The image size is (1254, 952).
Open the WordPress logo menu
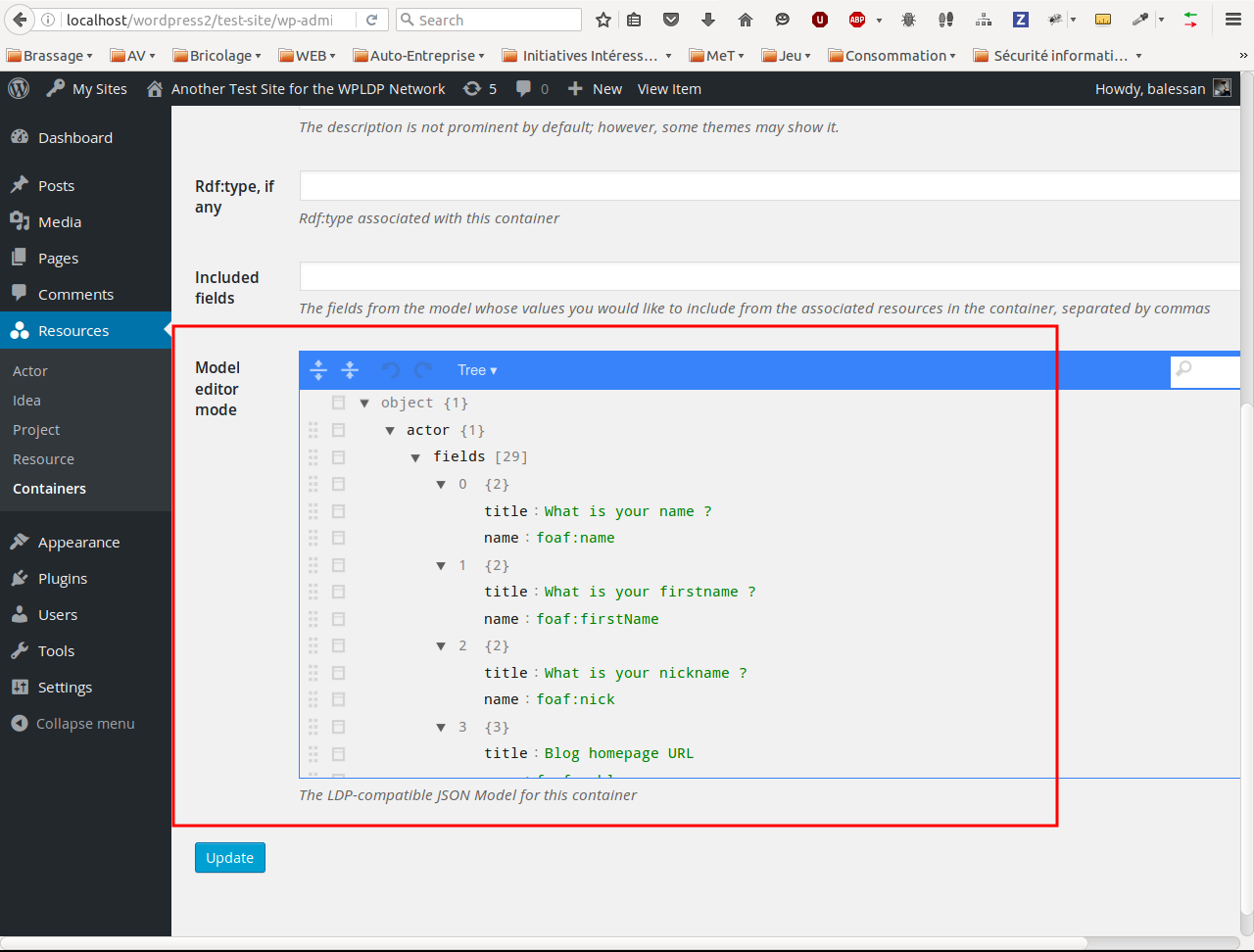pos(19,88)
